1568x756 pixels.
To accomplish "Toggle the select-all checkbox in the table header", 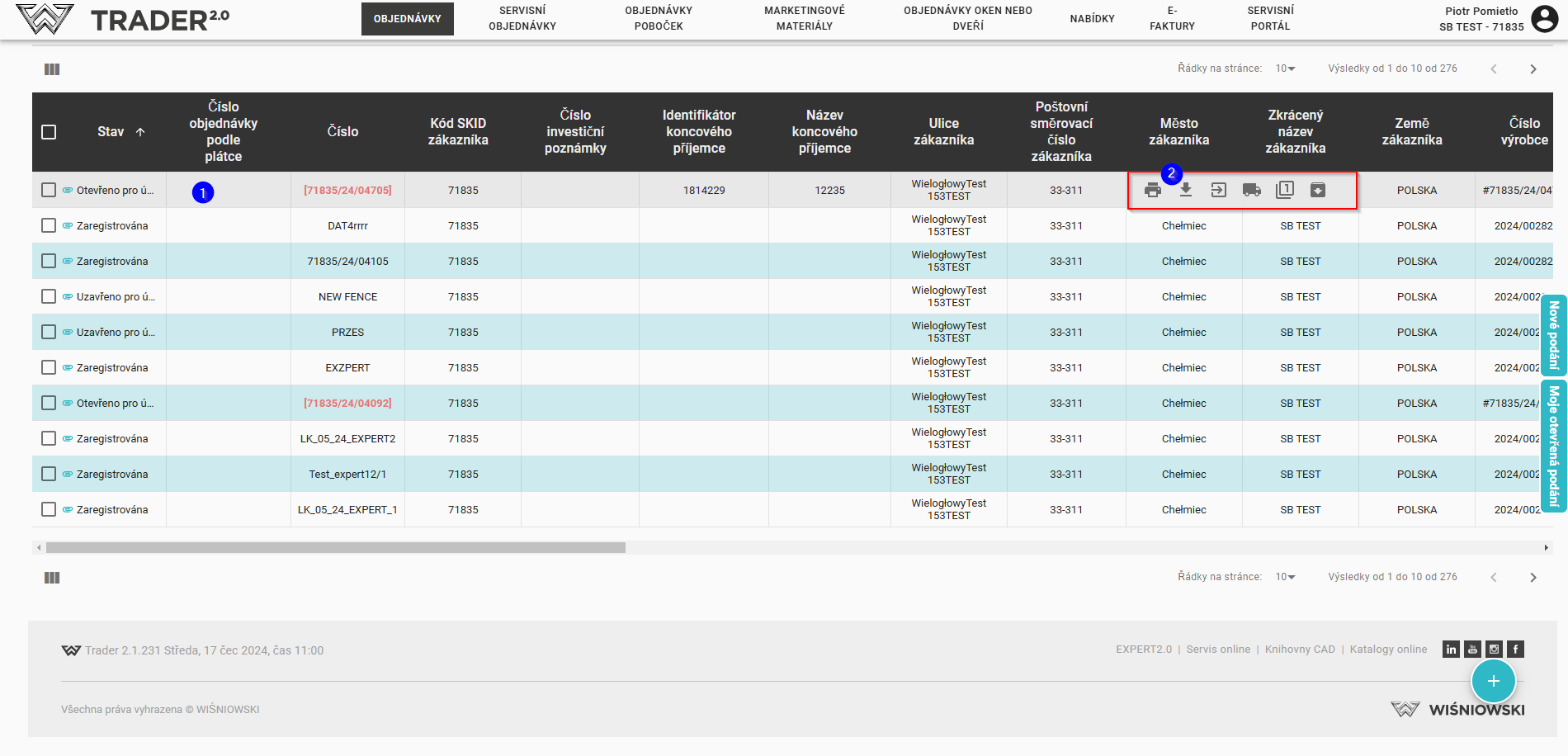I will click(49, 132).
